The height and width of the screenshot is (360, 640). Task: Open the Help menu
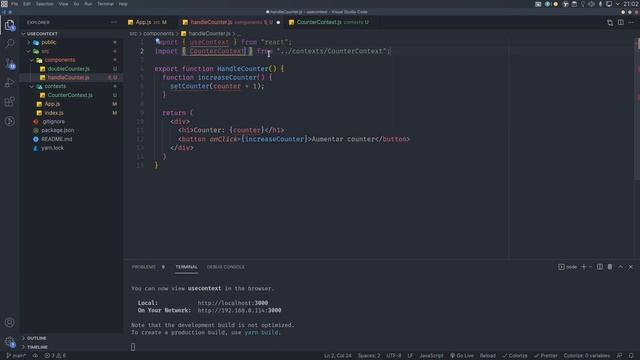[x=123, y=4]
